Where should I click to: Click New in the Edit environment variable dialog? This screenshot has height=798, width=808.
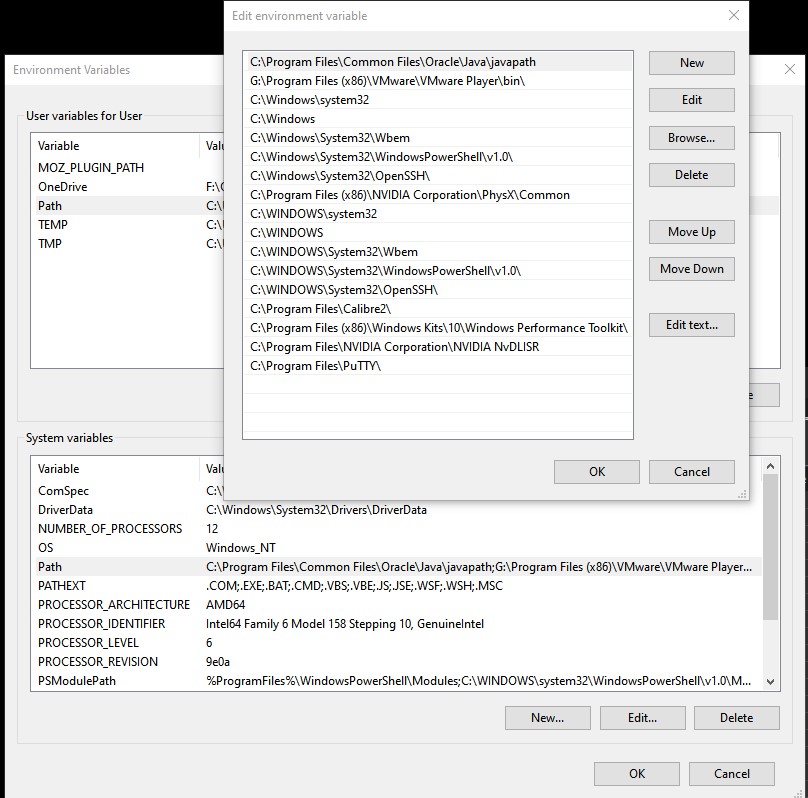pyautogui.click(x=691, y=62)
